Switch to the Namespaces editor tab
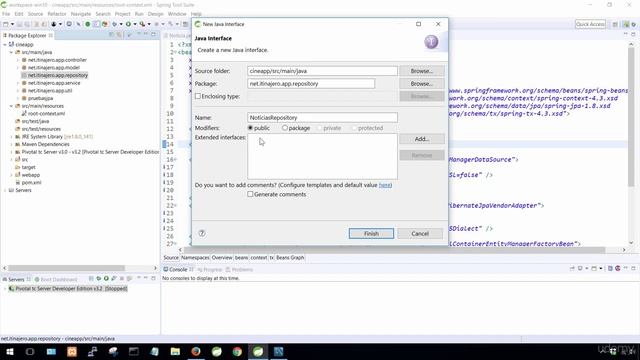Screen dimensions: 640x360 coord(195,258)
